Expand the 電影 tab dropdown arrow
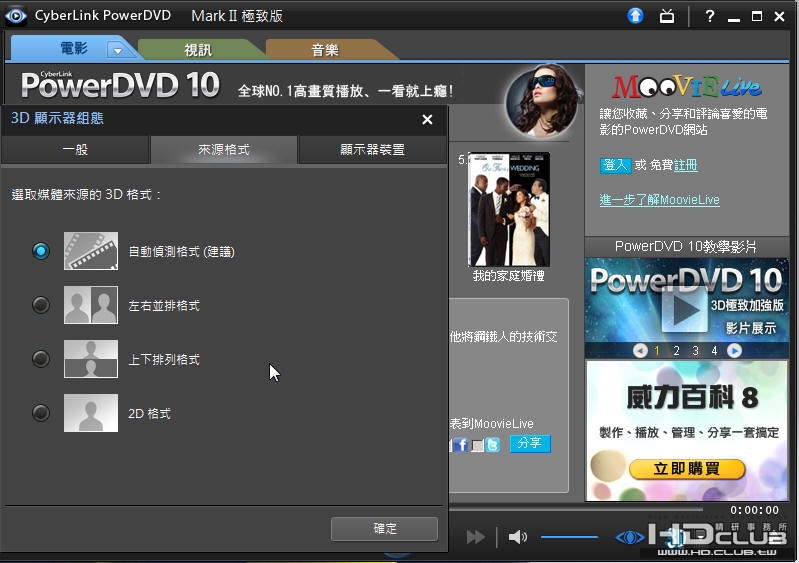 [118, 50]
